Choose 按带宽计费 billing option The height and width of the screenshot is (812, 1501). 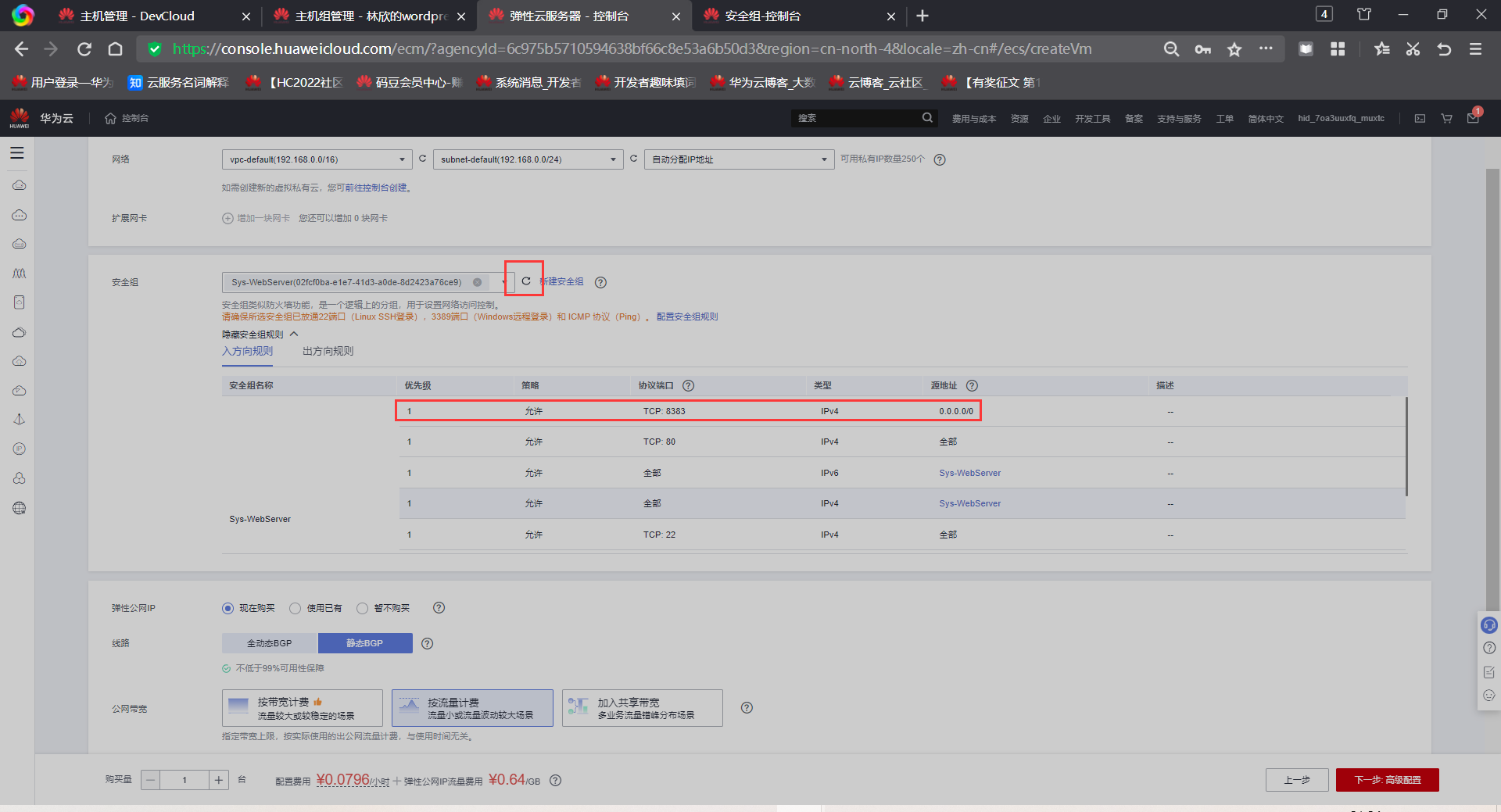303,708
